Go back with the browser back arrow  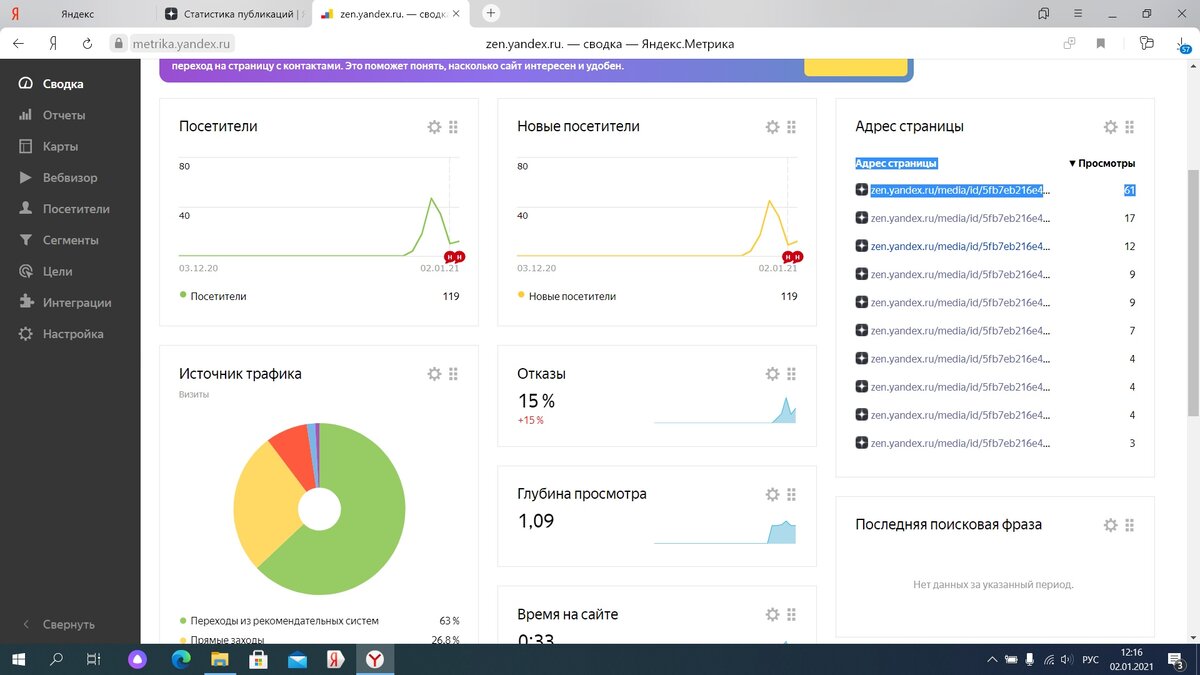(18, 44)
